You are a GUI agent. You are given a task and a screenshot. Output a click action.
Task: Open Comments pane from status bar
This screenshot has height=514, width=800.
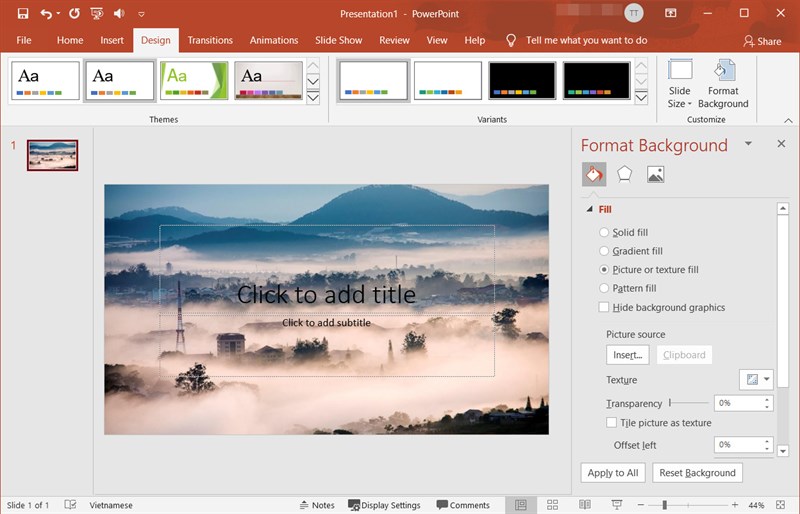pyautogui.click(x=463, y=505)
